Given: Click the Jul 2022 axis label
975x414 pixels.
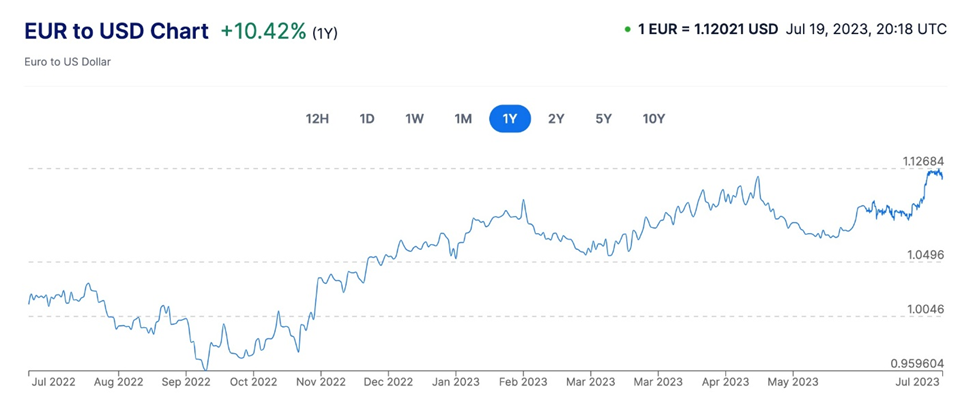Looking at the screenshot, I should (54, 381).
